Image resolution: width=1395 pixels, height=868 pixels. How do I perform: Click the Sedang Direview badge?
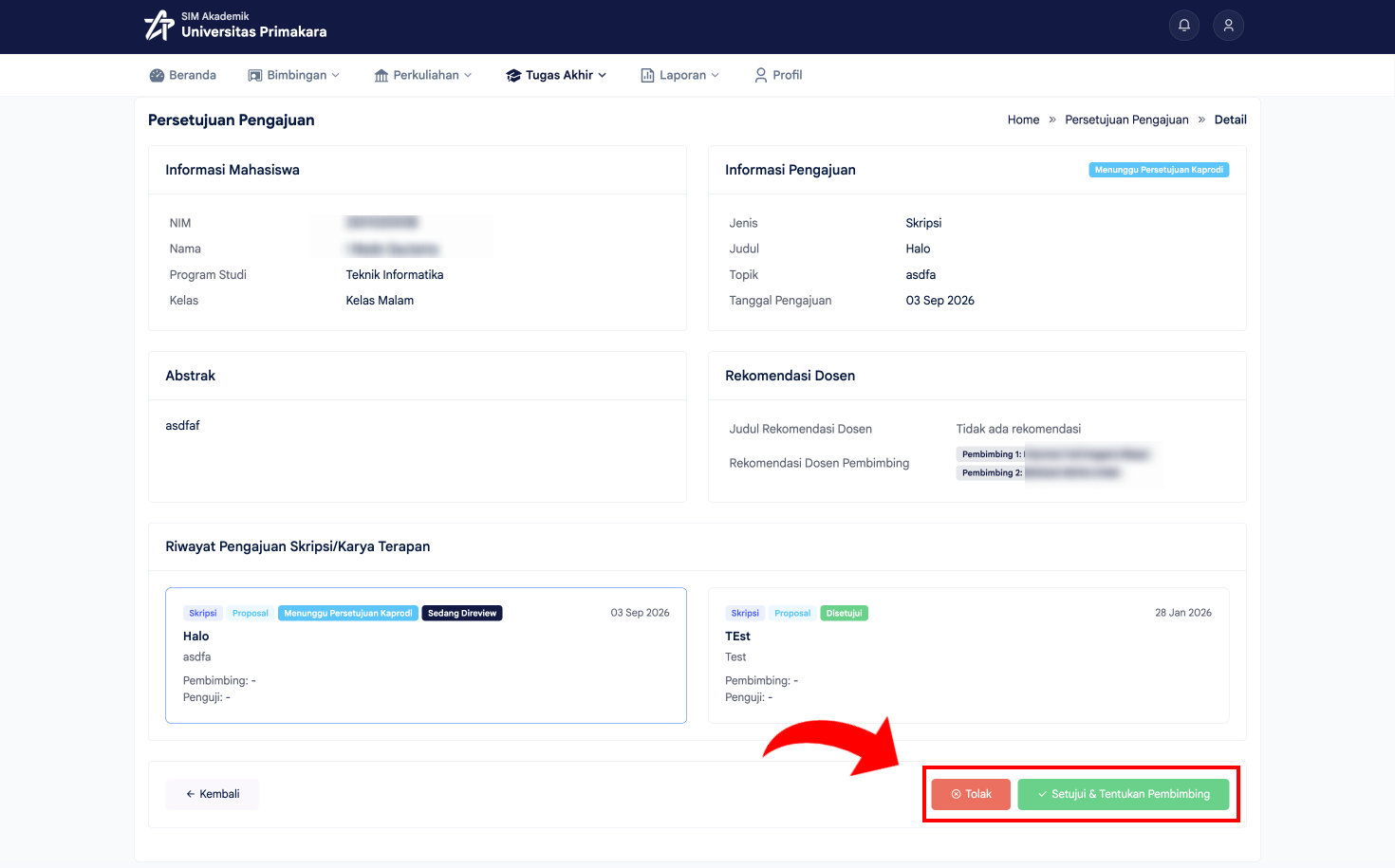point(462,613)
